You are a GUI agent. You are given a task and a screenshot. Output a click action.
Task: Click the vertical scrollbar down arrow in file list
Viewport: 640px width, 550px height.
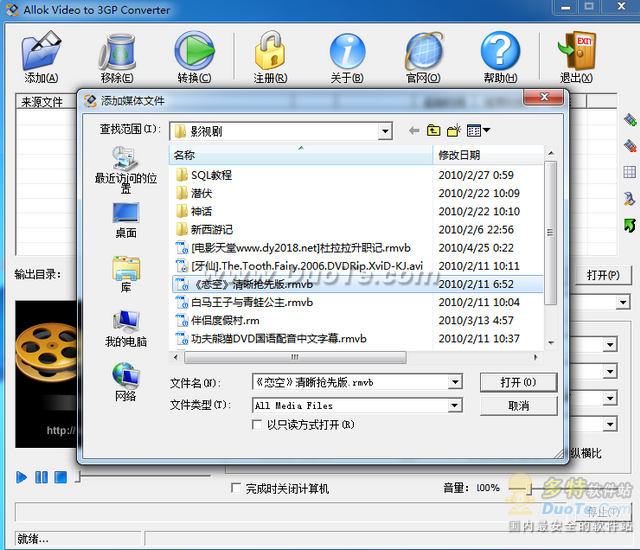pyautogui.click(x=551, y=343)
